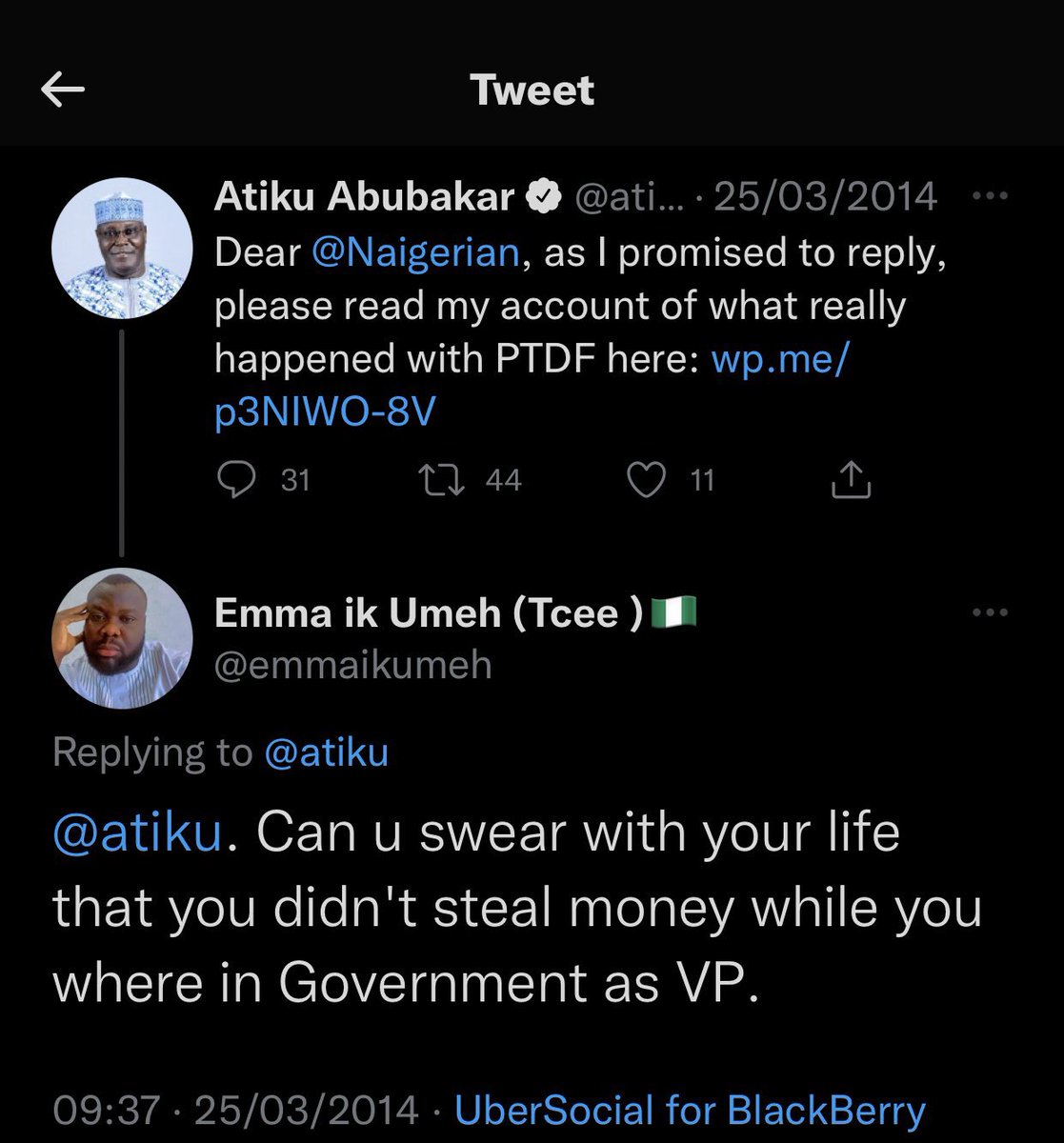Open UberSocial for BlackBerry source link
The width and height of the screenshot is (1064, 1143).
click(690, 1111)
